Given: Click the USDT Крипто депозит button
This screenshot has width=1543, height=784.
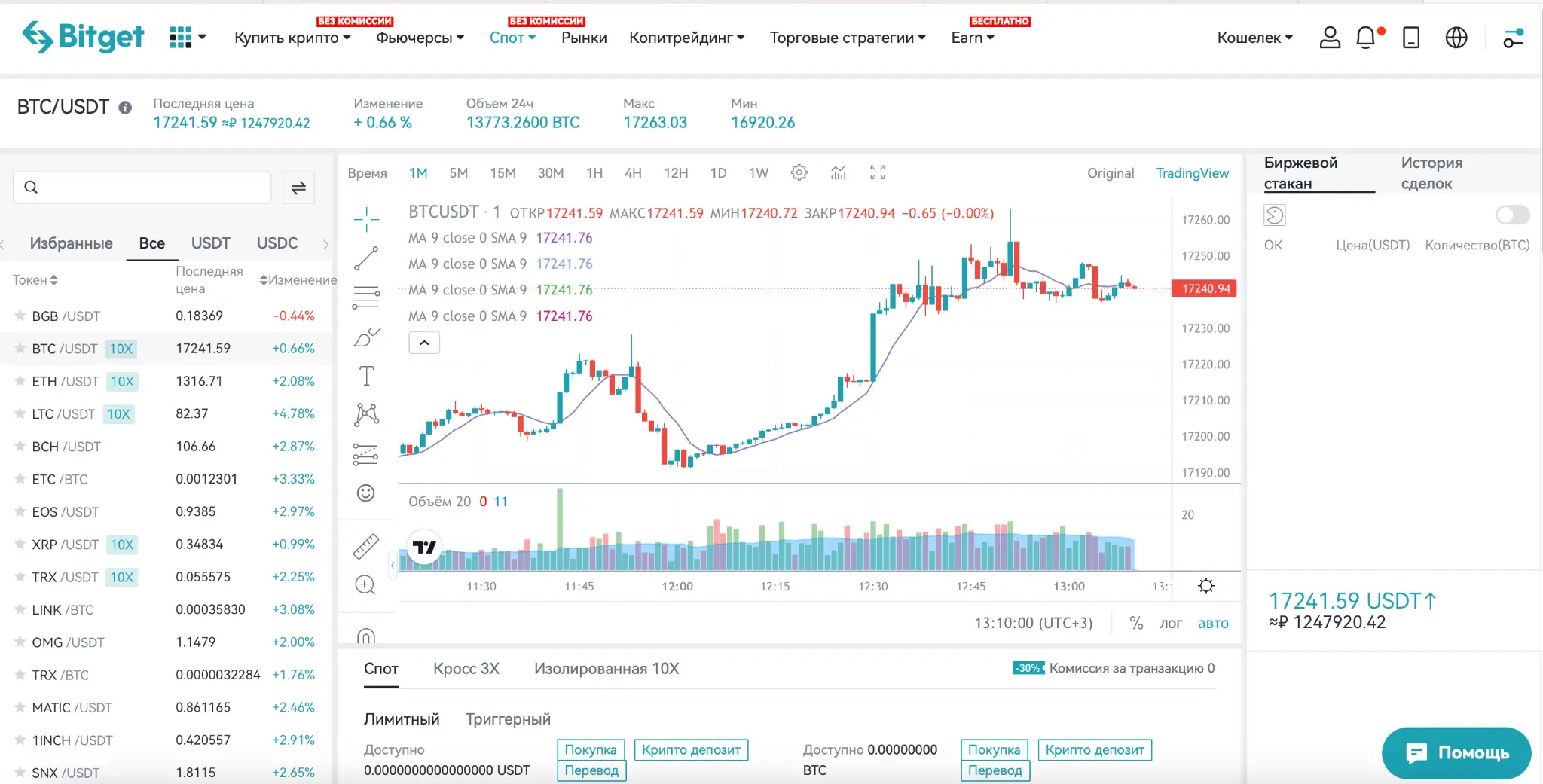Looking at the screenshot, I should click(x=691, y=749).
